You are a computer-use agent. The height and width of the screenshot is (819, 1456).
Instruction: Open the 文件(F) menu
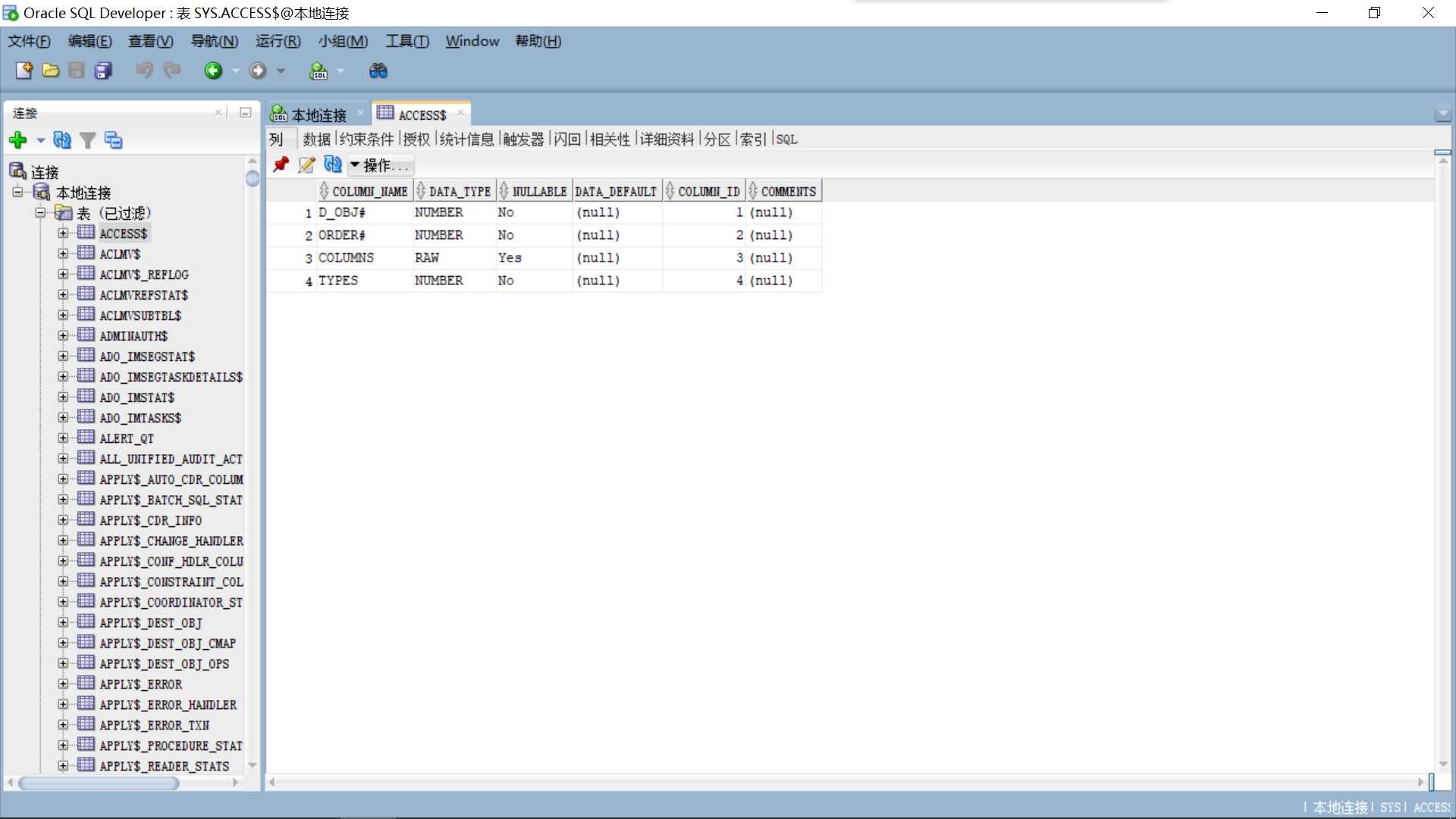29,41
